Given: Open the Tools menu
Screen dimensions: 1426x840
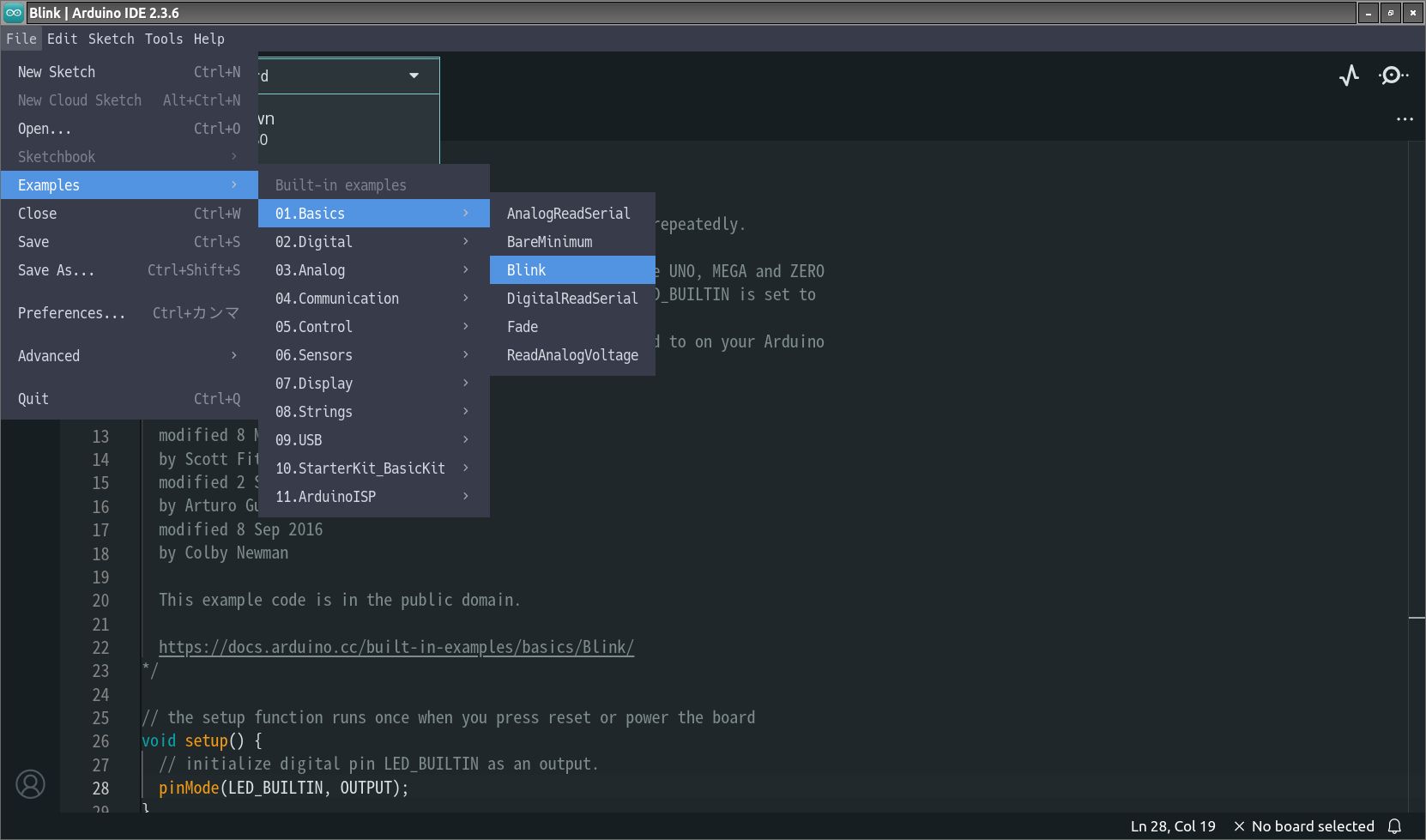Looking at the screenshot, I should (163, 39).
